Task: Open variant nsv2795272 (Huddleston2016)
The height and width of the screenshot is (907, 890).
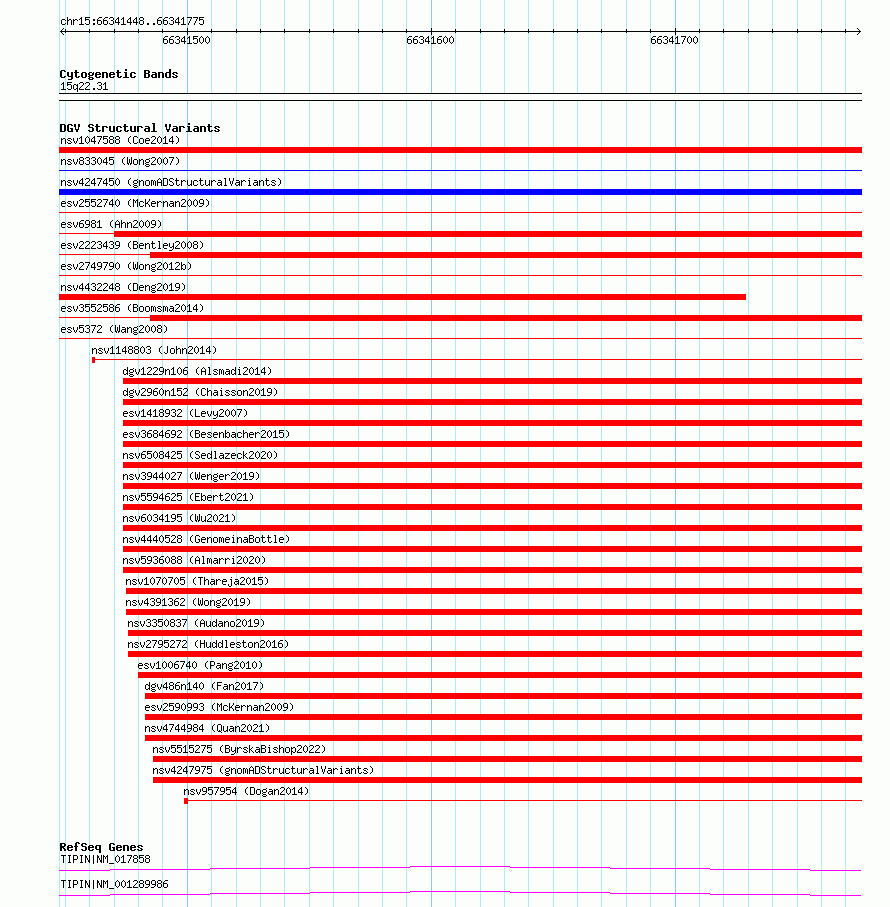Action: point(208,644)
